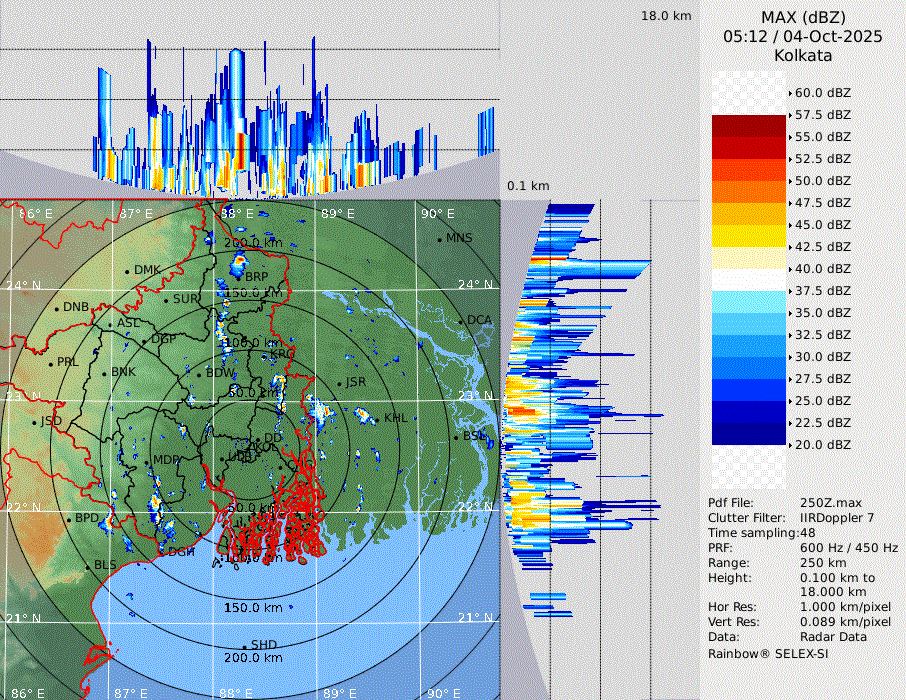Click the 200.0 km range ring label near SHD
This screenshot has width=906, height=700.
tap(253, 658)
